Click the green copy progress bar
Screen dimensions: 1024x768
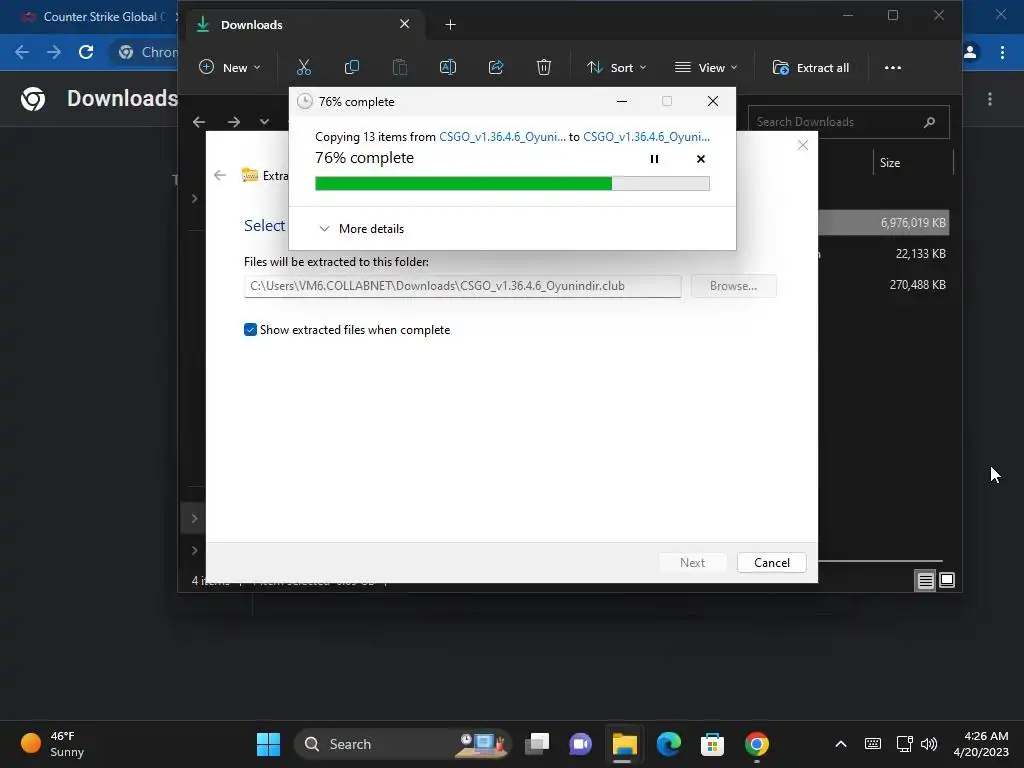point(512,184)
